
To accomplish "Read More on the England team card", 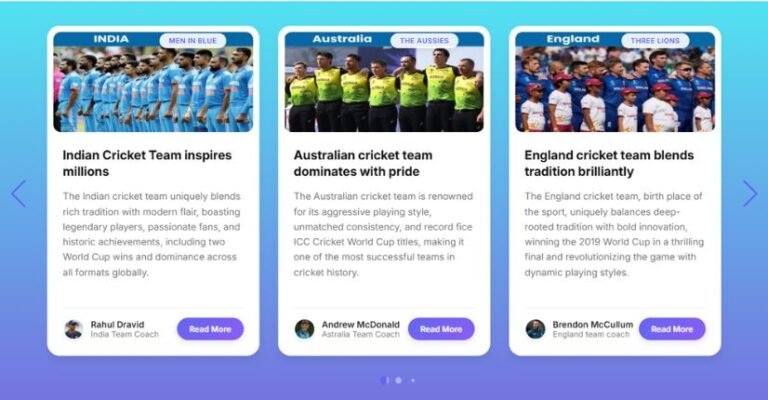I will [672, 329].
